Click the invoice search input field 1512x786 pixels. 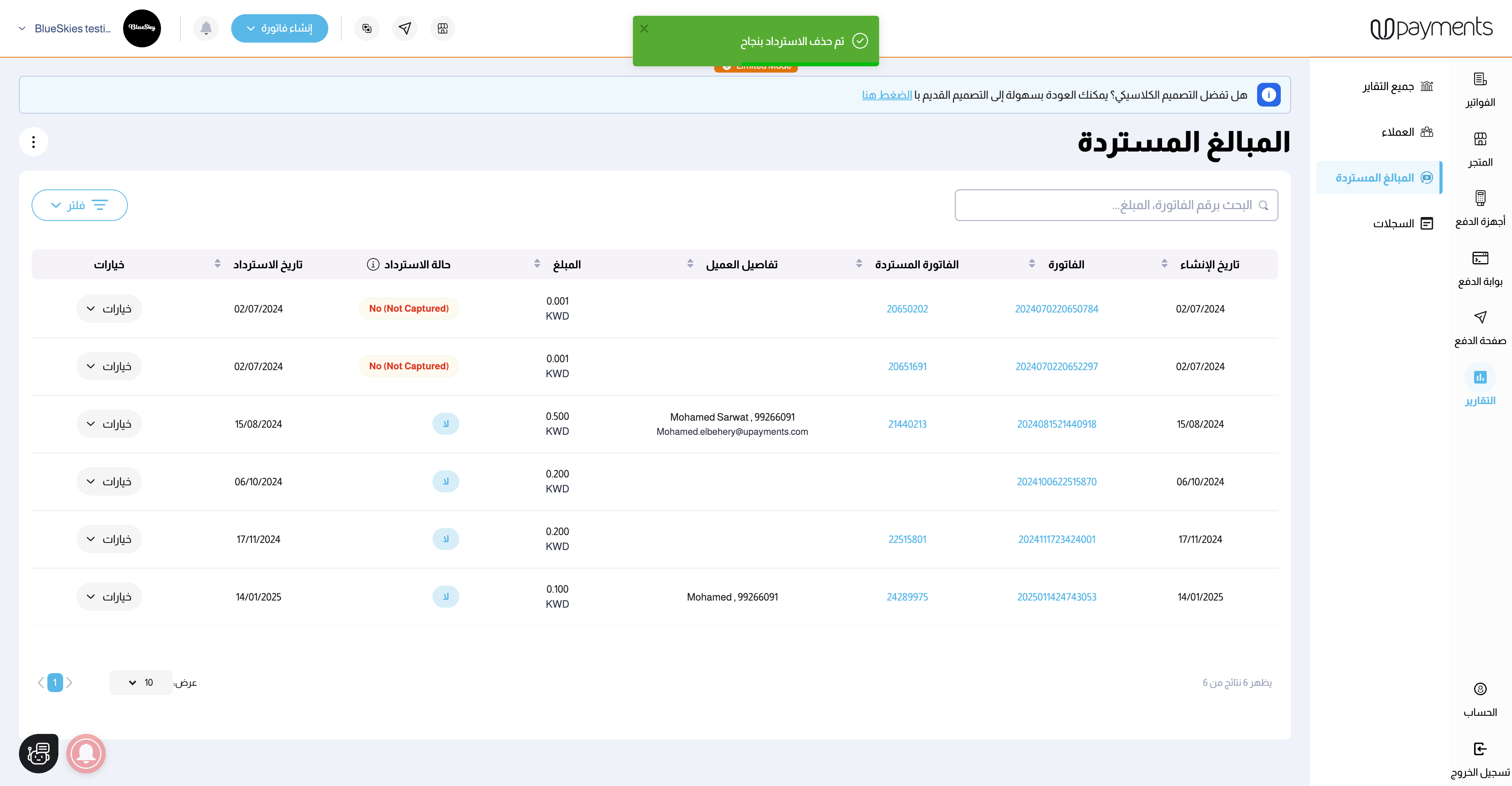pyautogui.click(x=1115, y=205)
